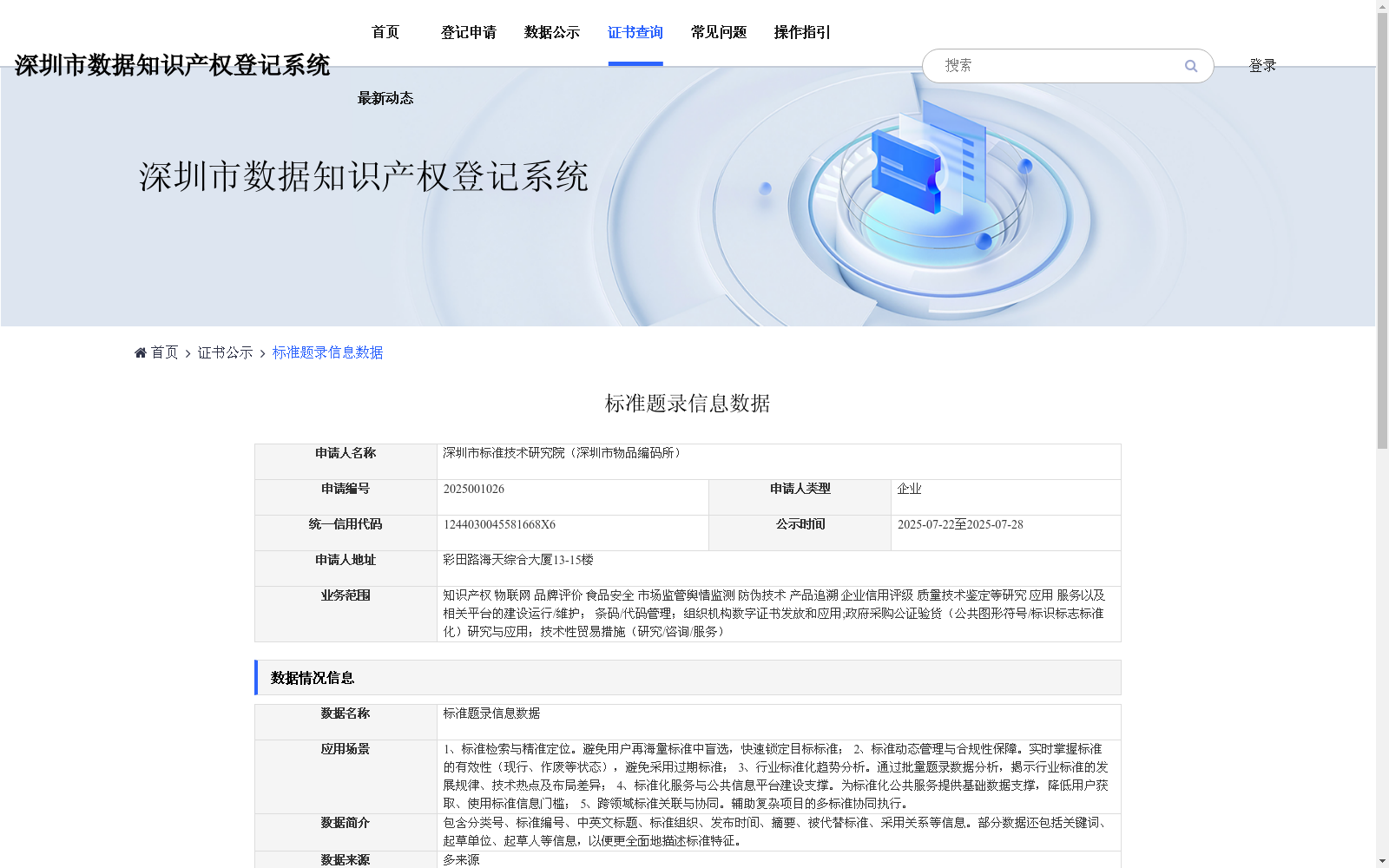This screenshot has height=868, width=1389.
Task: Click the 数据情况信息 section header
Action: pyautogui.click(x=688, y=678)
